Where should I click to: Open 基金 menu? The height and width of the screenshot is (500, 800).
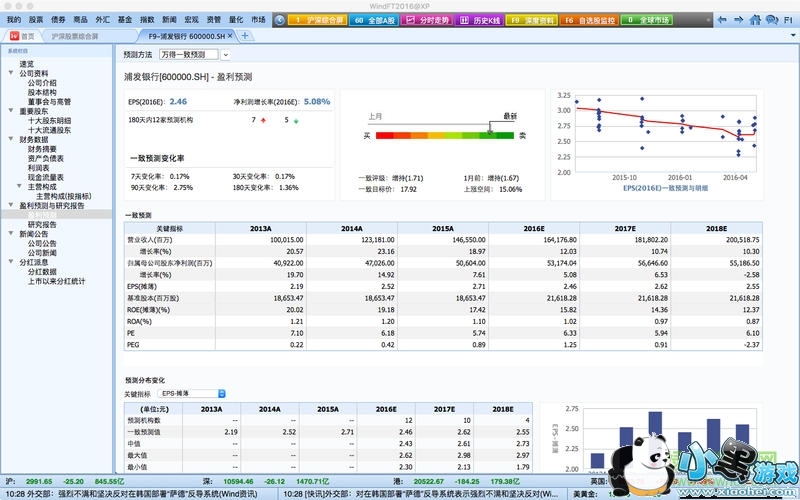coord(125,19)
